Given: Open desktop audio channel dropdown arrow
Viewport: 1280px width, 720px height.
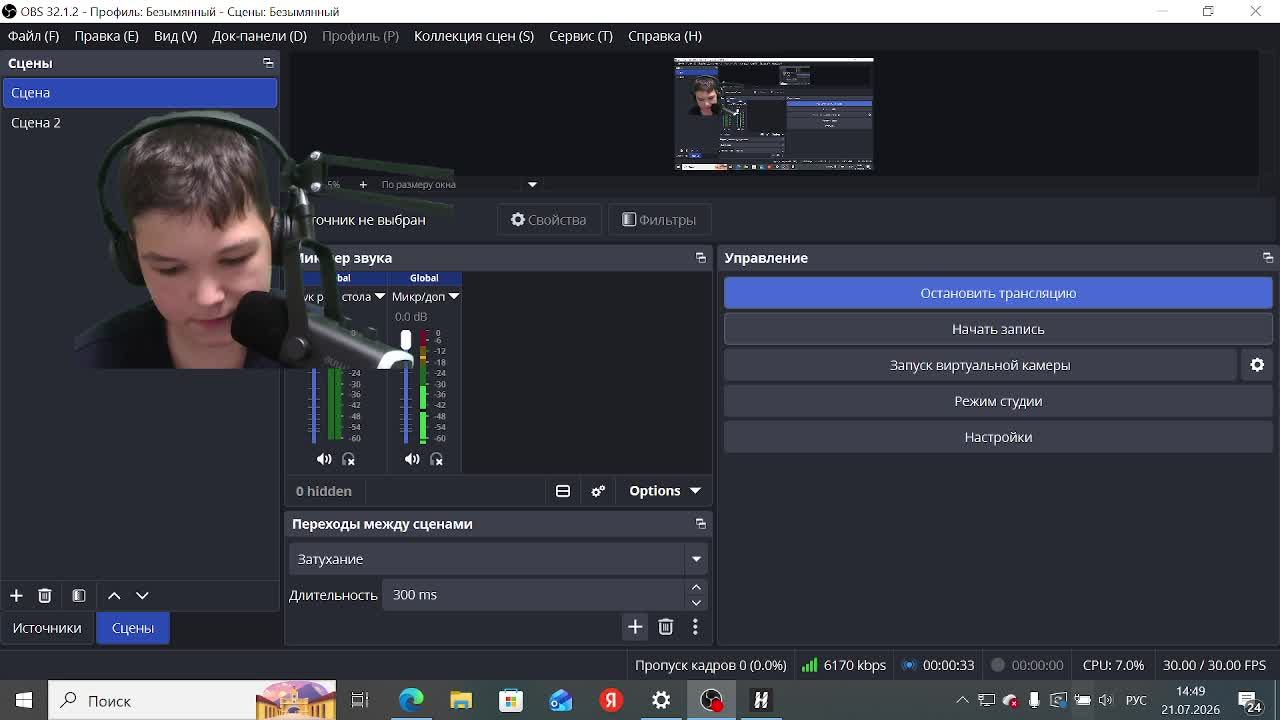Looking at the screenshot, I should click(x=380, y=296).
